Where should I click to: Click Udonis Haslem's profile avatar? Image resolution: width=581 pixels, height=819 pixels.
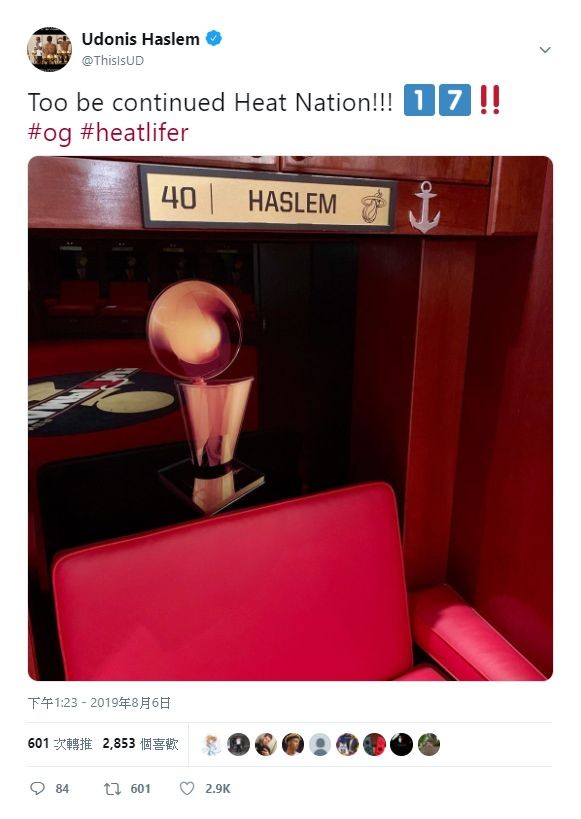coord(49,49)
